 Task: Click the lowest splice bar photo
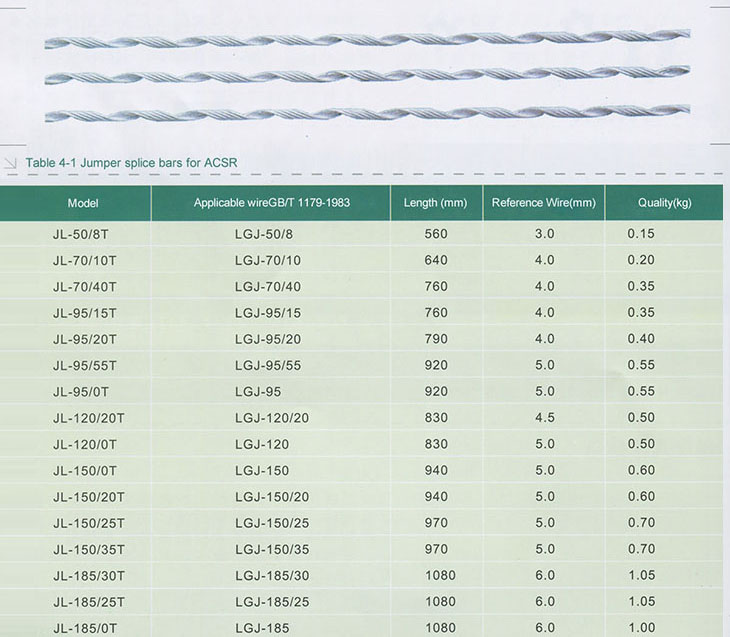tap(367, 113)
